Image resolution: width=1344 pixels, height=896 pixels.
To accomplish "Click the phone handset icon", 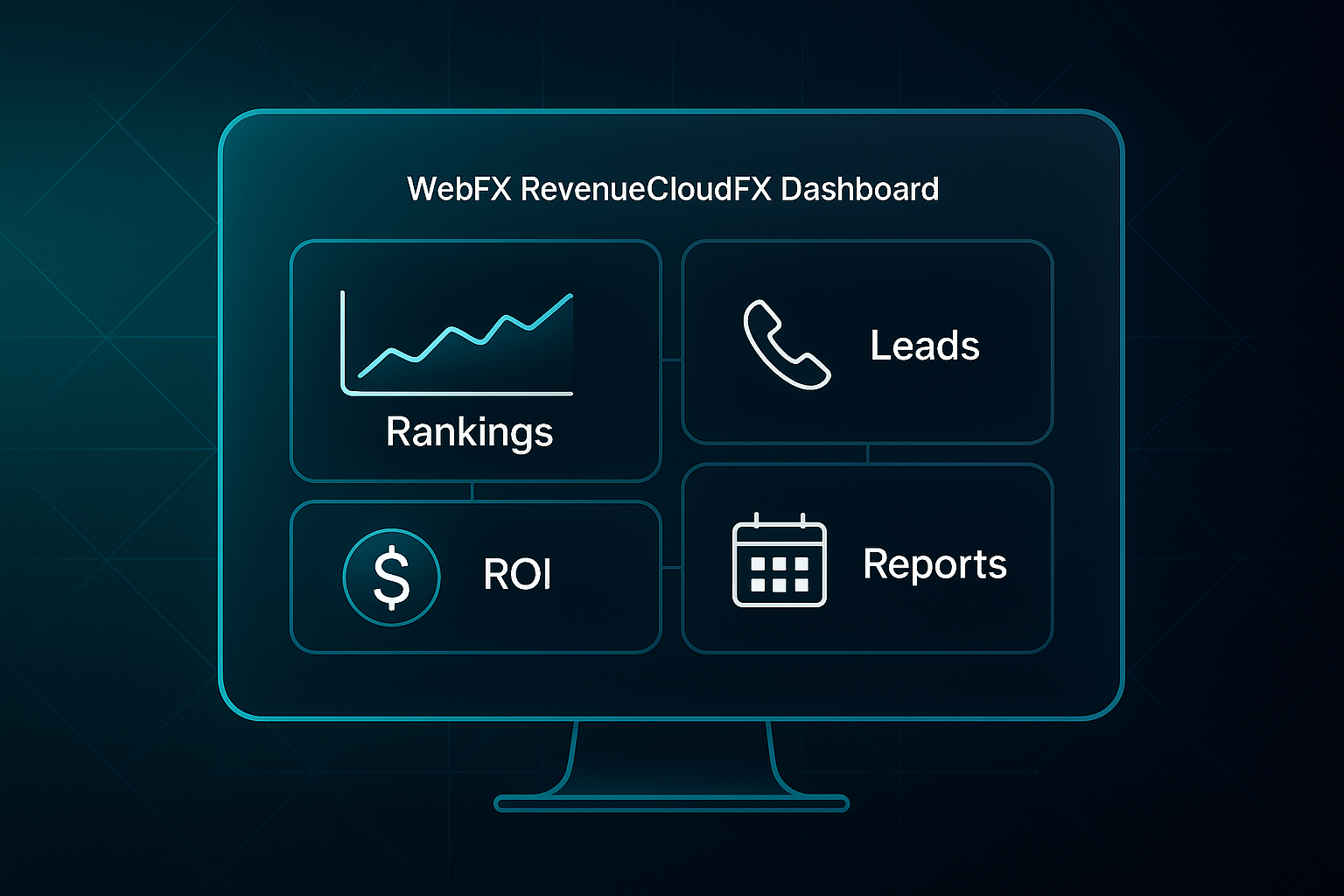I will (x=787, y=345).
